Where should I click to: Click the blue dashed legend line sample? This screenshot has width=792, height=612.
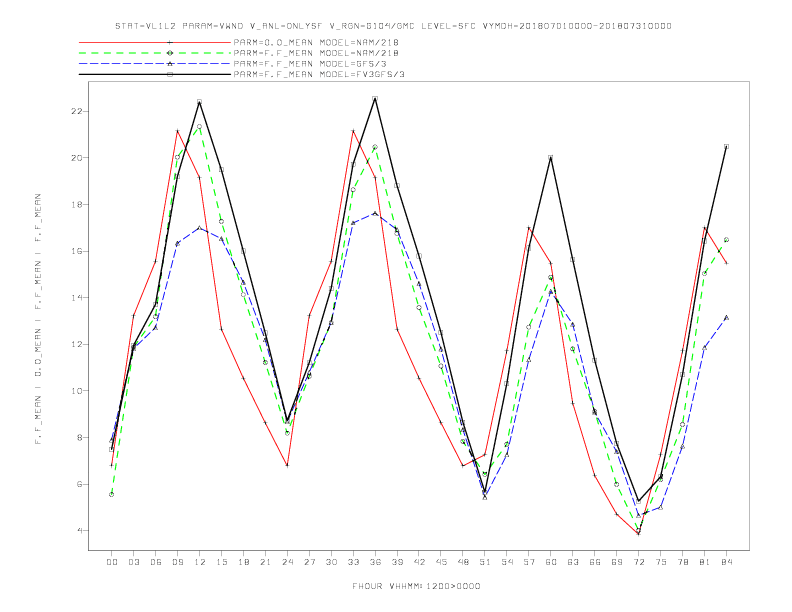[155, 64]
